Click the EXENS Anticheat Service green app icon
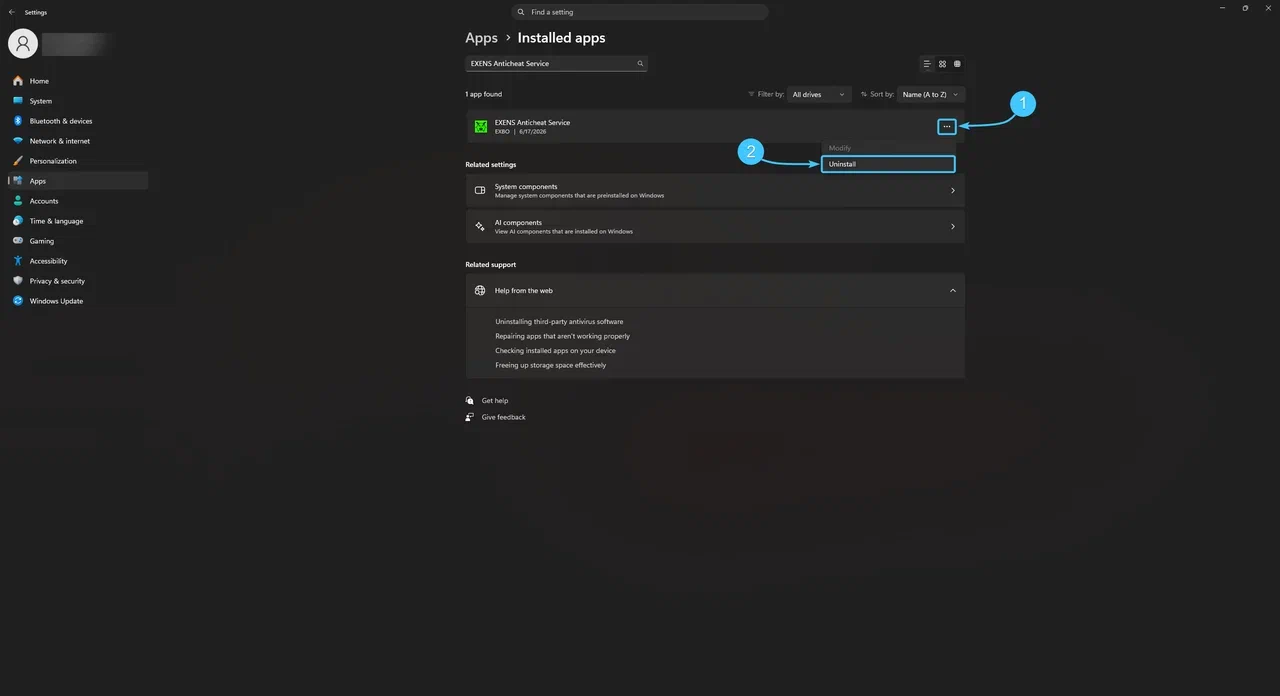1280x696 pixels. pos(481,126)
